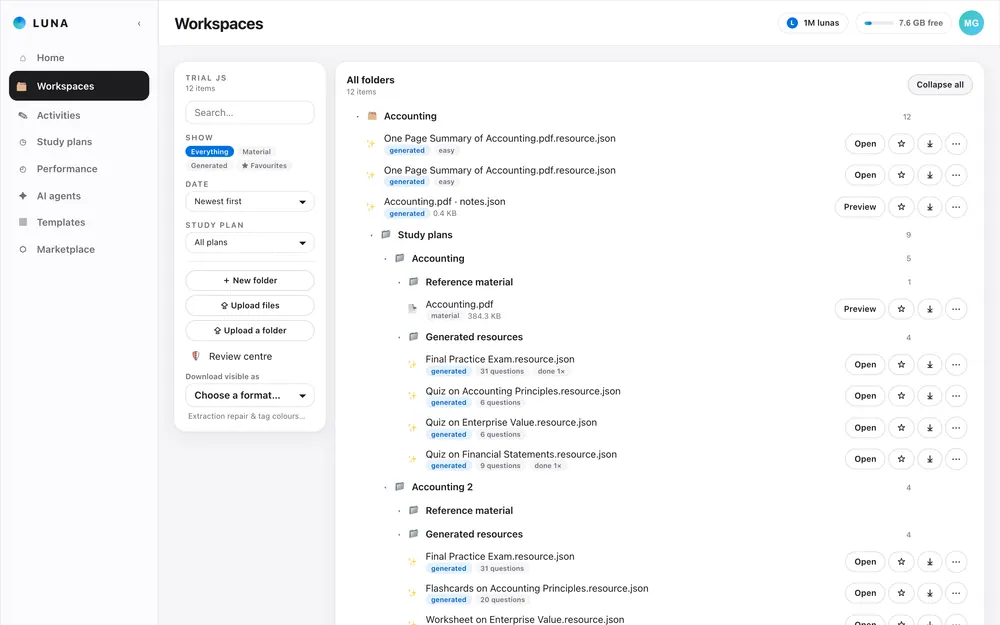Click the Upload a folder button
This screenshot has height=625, width=1000.
(x=250, y=330)
